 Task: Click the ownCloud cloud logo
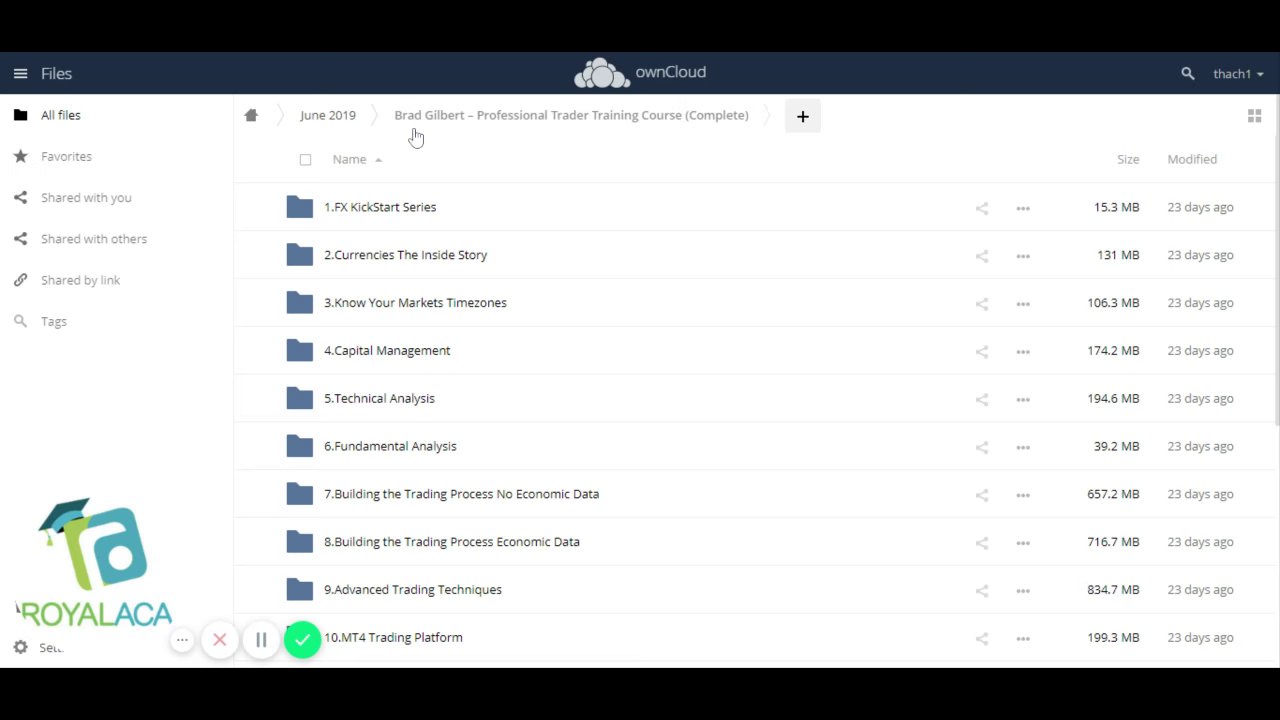602,73
